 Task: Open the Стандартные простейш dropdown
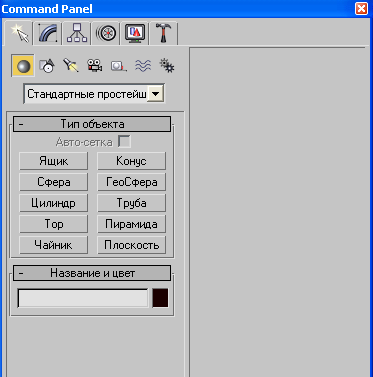click(94, 94)
